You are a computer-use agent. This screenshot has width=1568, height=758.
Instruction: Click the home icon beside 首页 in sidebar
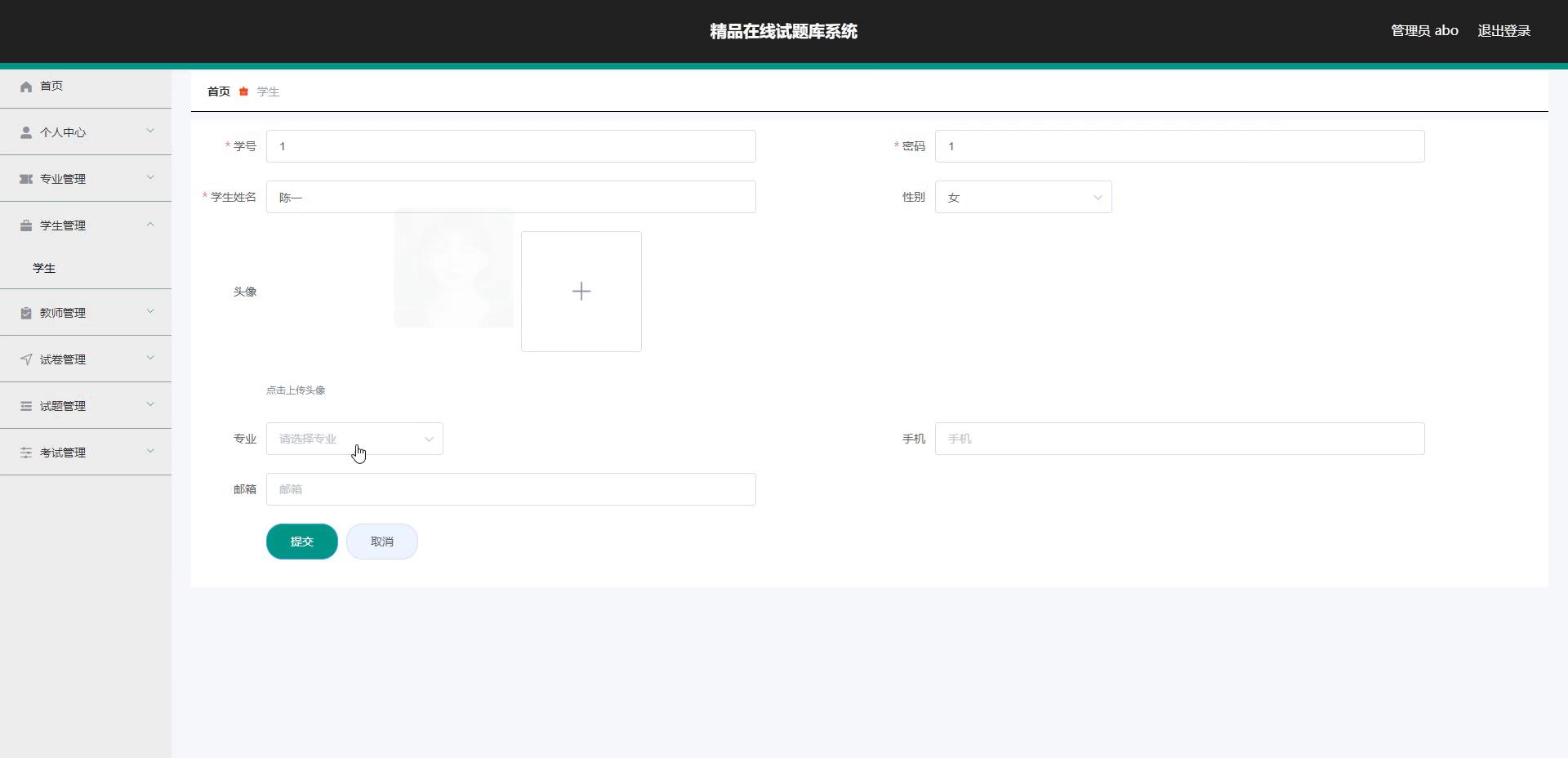click(x=25, y=86)
